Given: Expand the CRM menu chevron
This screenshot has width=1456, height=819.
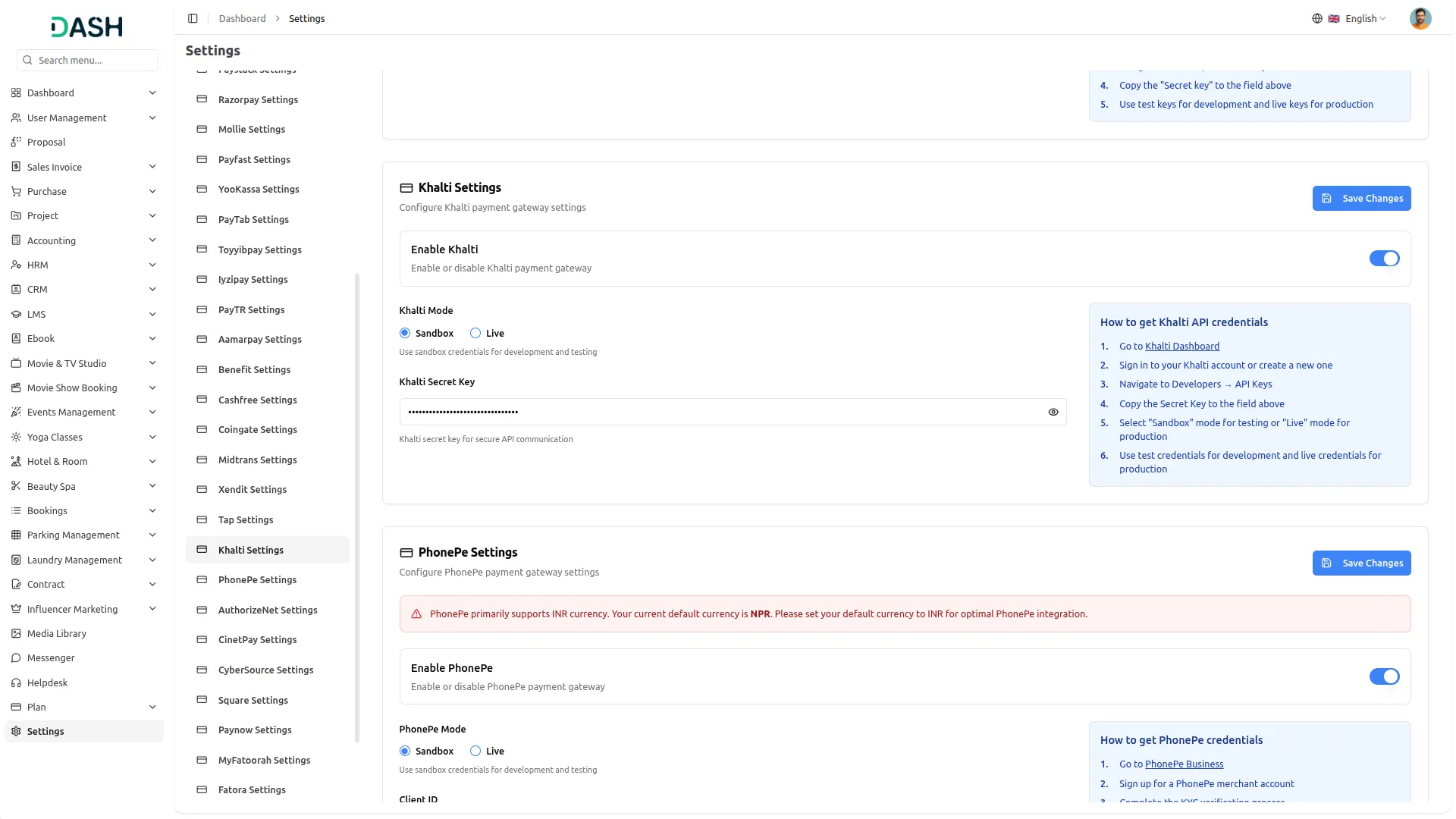Looking at the screenshot, I should coord(152,289).
